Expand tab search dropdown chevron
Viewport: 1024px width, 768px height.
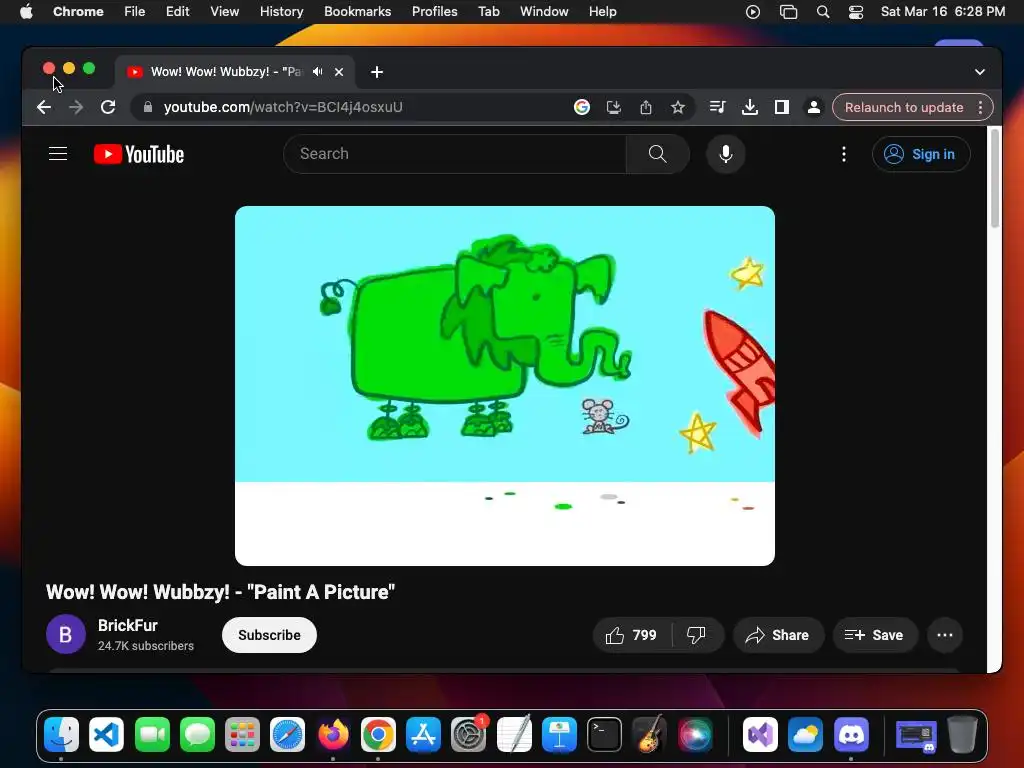click(980, 72)
